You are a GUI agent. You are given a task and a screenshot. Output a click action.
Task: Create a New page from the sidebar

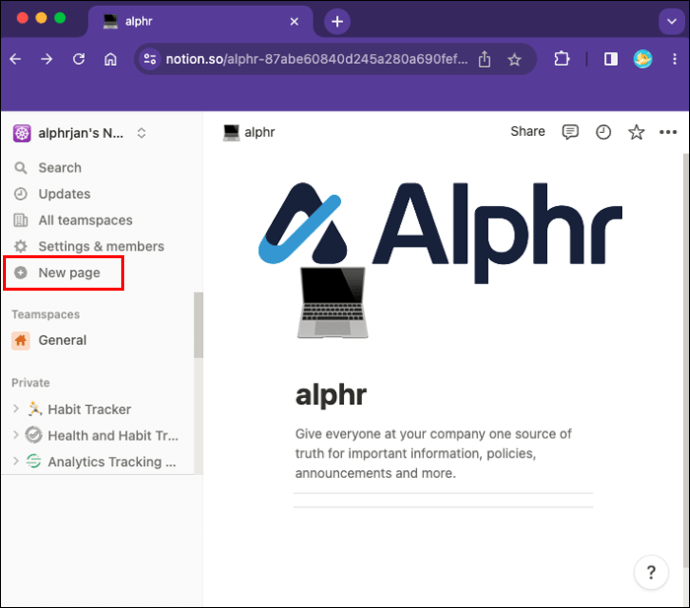coord(64,273)
